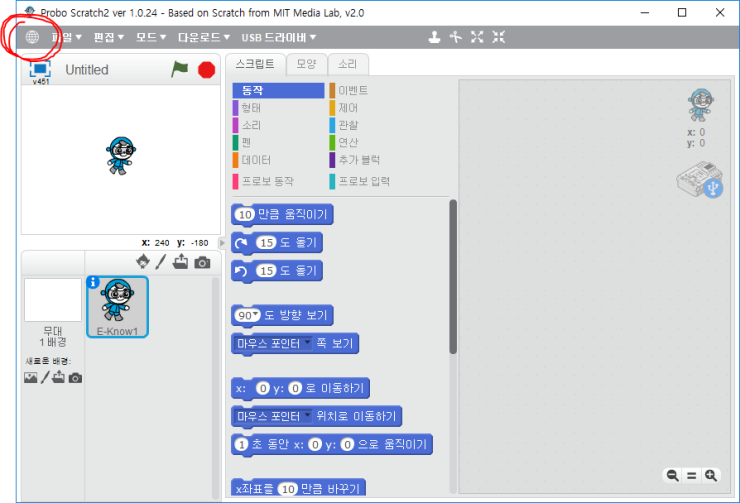Select the E-Know1 sprite thumbnail
This screenshot has height=503, width=740.
coord(118,307)
